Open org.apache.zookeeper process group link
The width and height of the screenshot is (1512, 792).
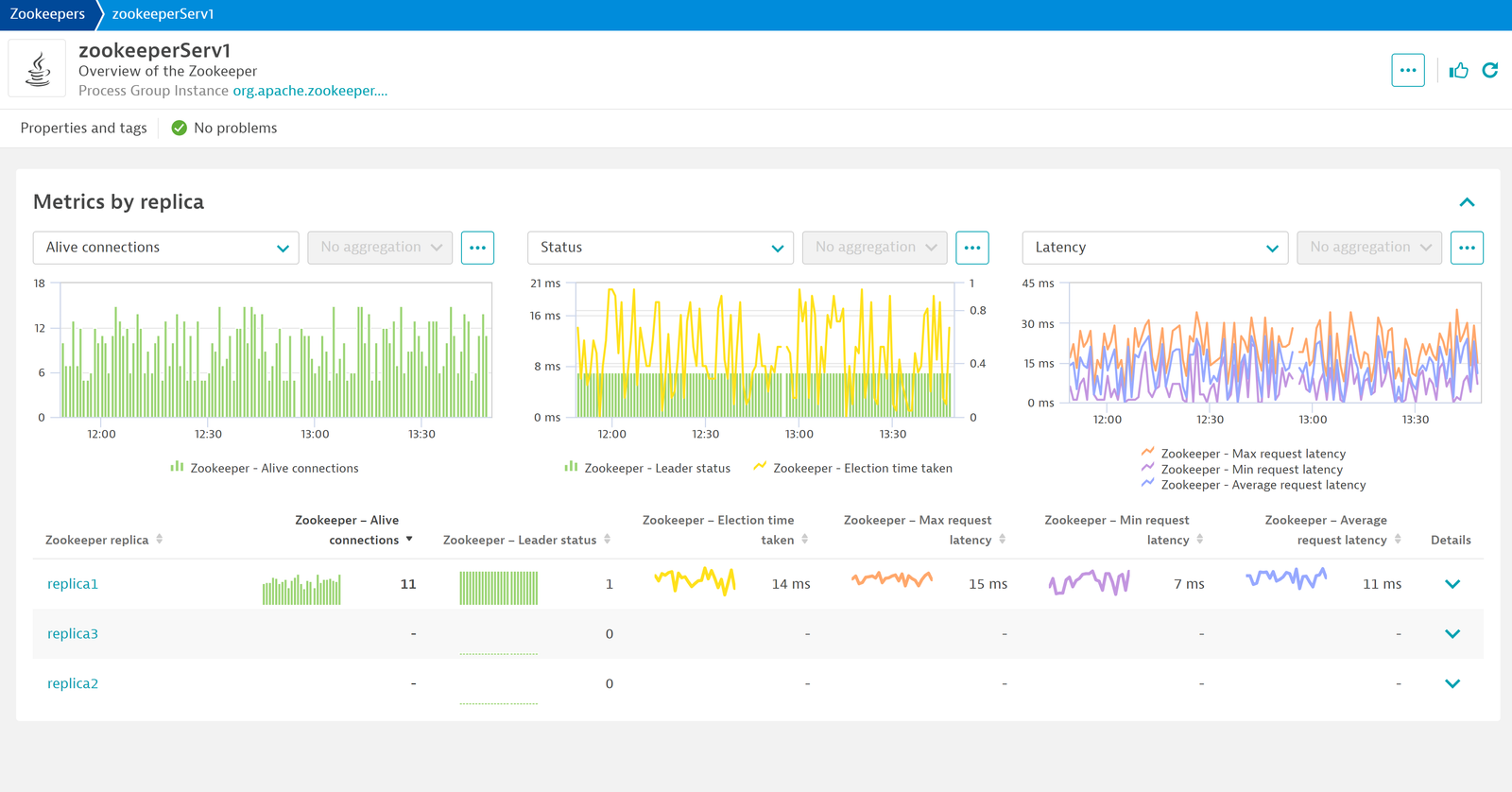pos(310,91)
